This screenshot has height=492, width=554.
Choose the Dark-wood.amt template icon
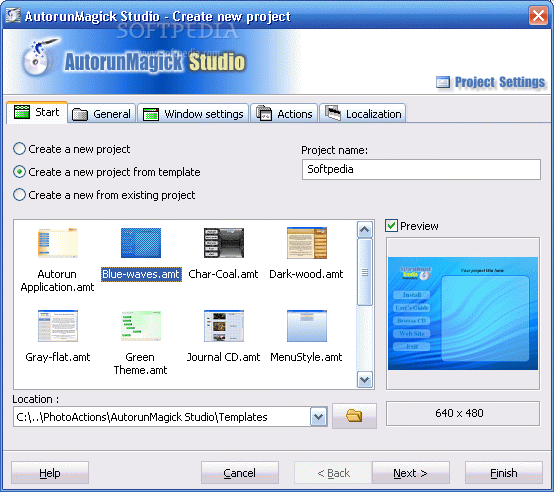(x=307, y=243)
